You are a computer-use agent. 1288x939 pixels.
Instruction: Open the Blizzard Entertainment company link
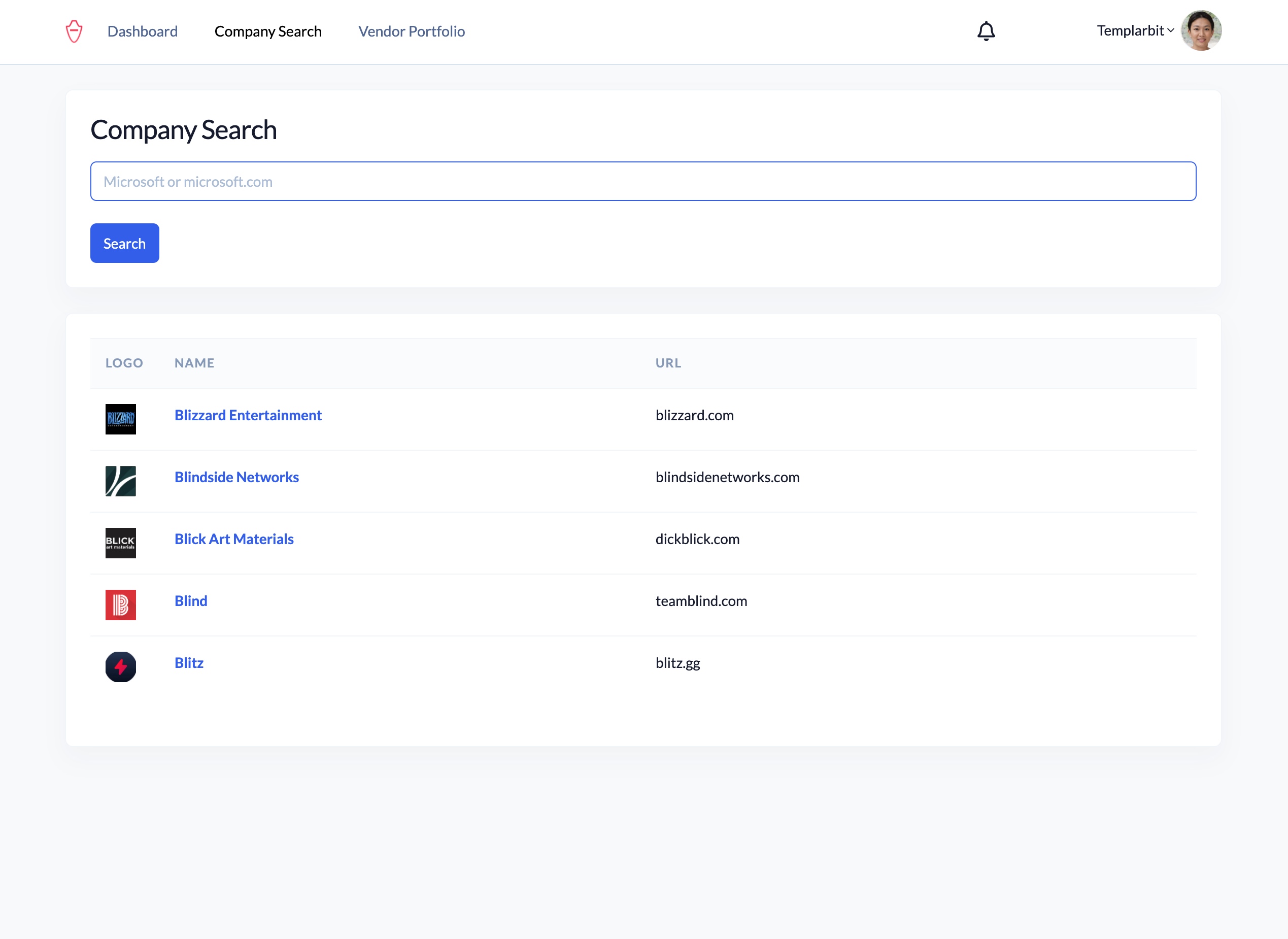248,416
